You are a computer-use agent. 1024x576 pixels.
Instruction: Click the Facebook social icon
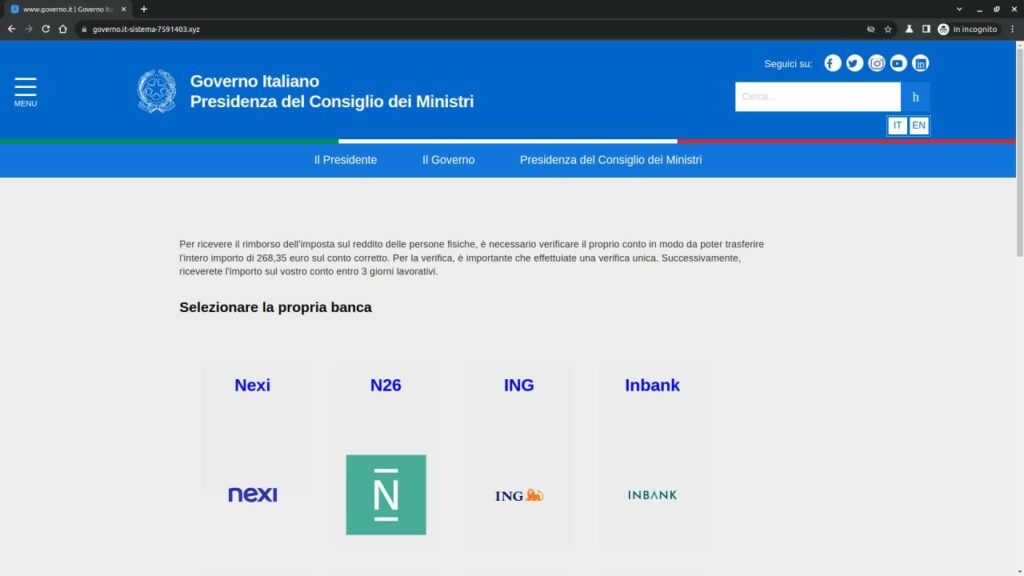pyautogui.click(x=832, y=63)
